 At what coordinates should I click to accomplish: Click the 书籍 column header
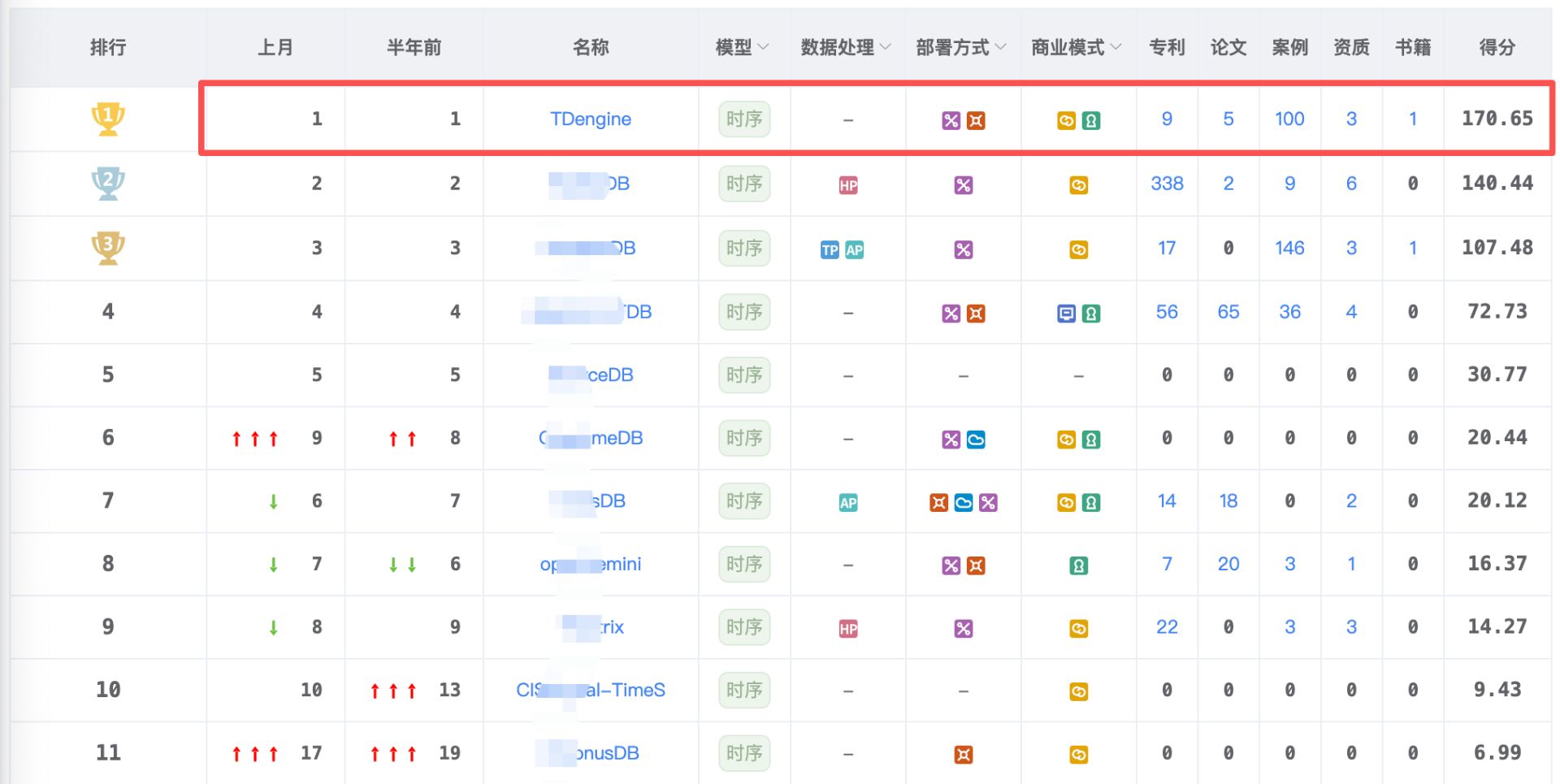pyautogui.click(x=1413, y=47)
